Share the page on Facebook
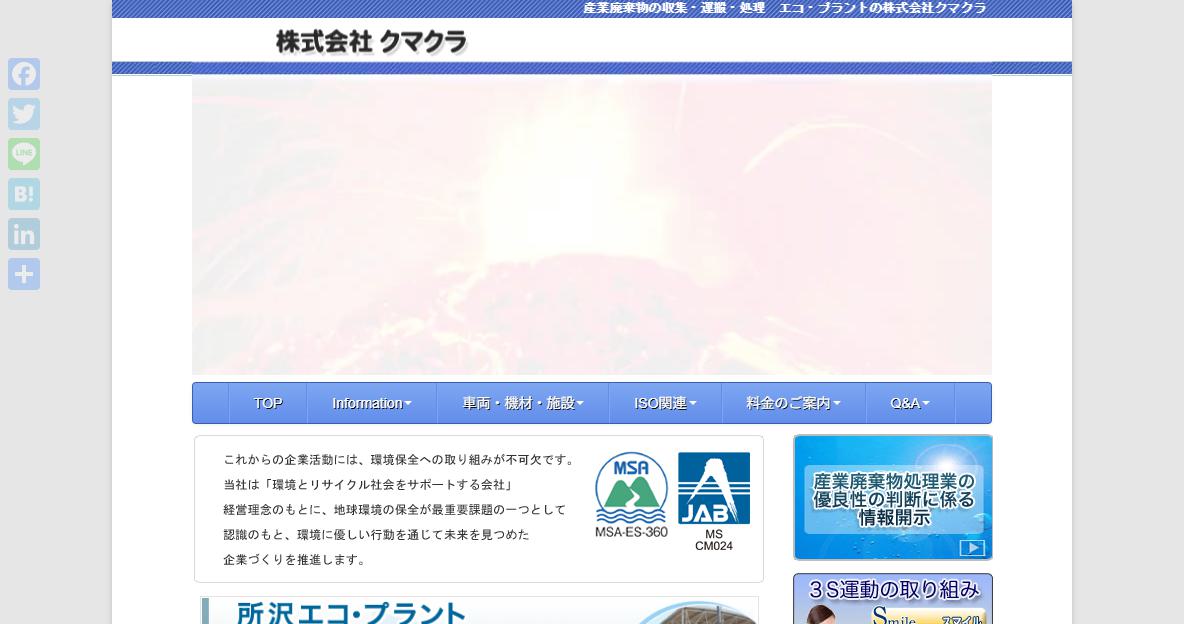1184x624 pixels. [x=24, y=74]
